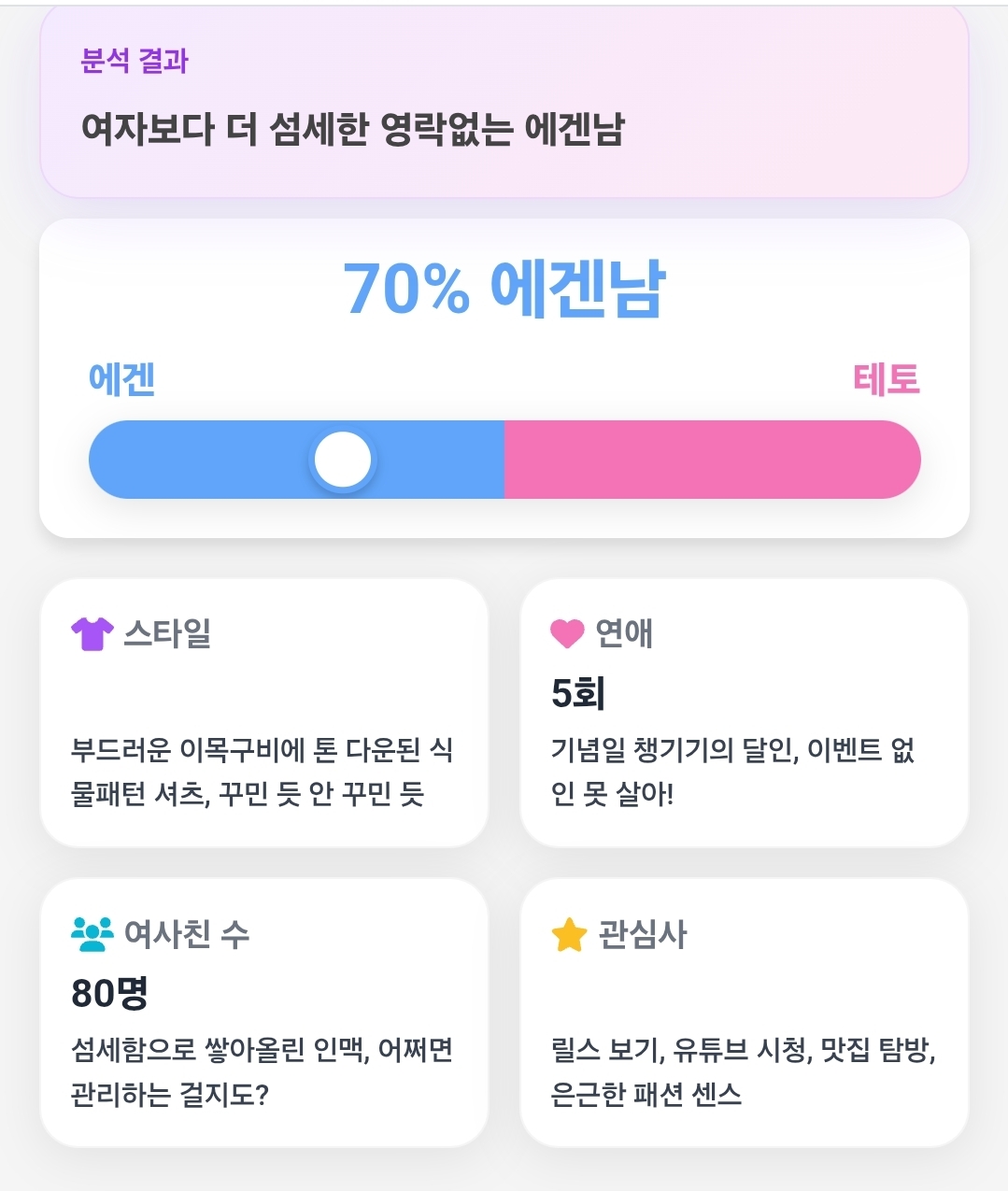
Task: Tap the yellow star 관심사 icon
Action: click(x=569, y=934)
